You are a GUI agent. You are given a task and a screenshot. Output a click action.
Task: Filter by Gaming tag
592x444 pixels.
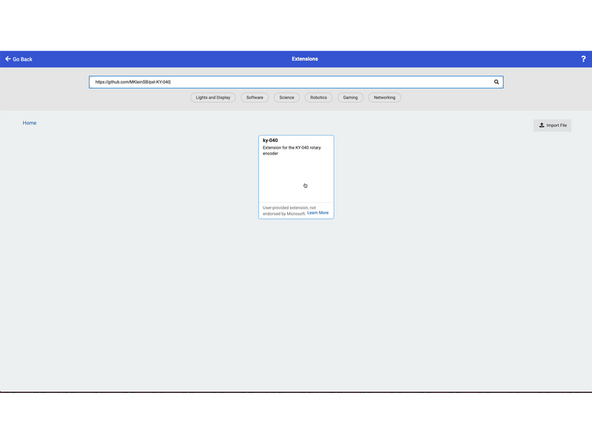(350, 97)
